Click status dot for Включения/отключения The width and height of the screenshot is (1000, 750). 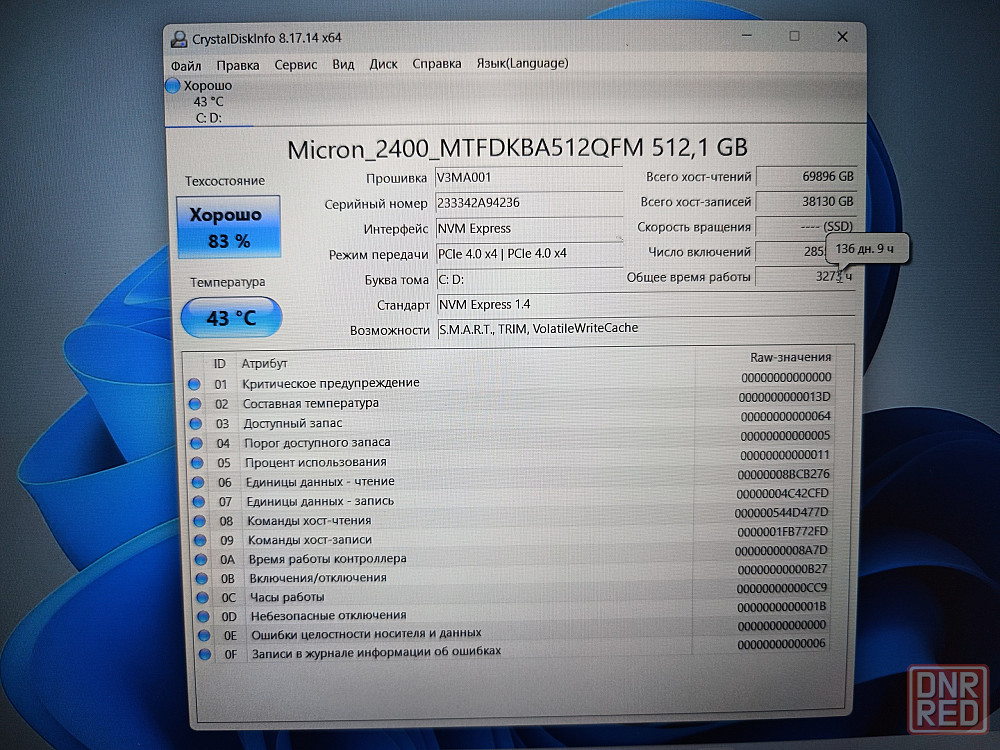tap(202, 578)
